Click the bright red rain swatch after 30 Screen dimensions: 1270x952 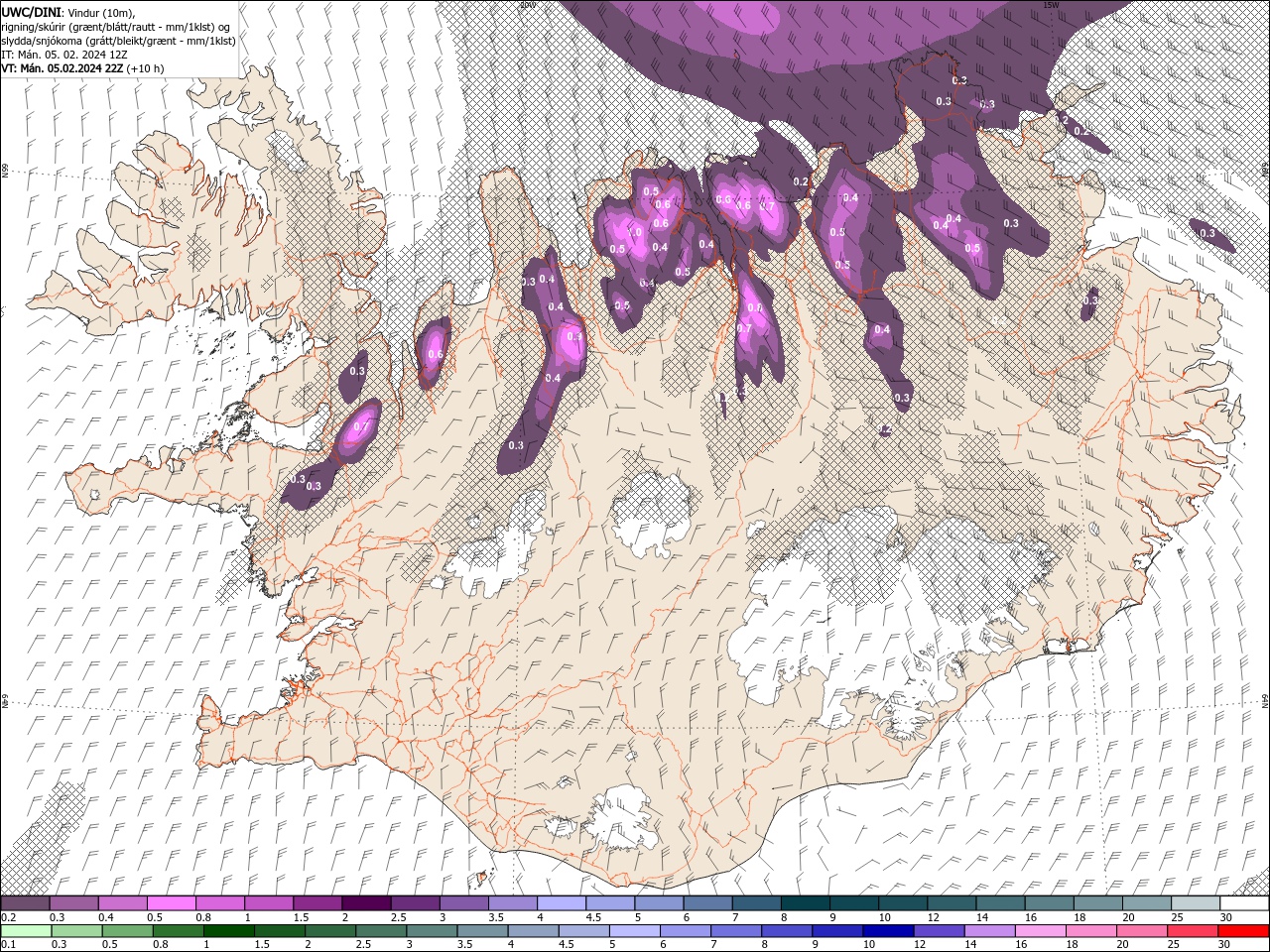pos(1244,931)
